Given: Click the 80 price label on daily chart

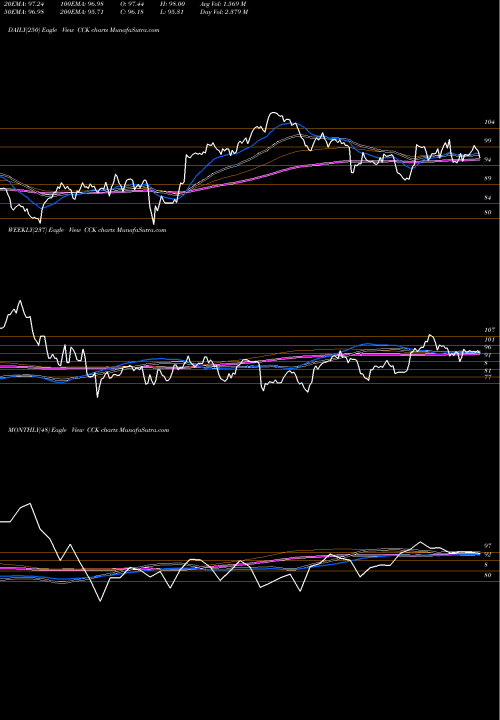Looking at the screenshot, I should click(488, 212).
